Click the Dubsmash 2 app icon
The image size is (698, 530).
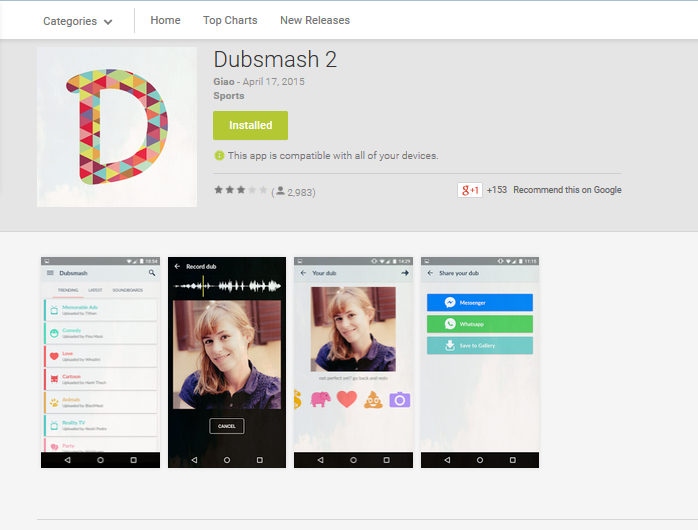pyautogui.click(x=117, y=127)
